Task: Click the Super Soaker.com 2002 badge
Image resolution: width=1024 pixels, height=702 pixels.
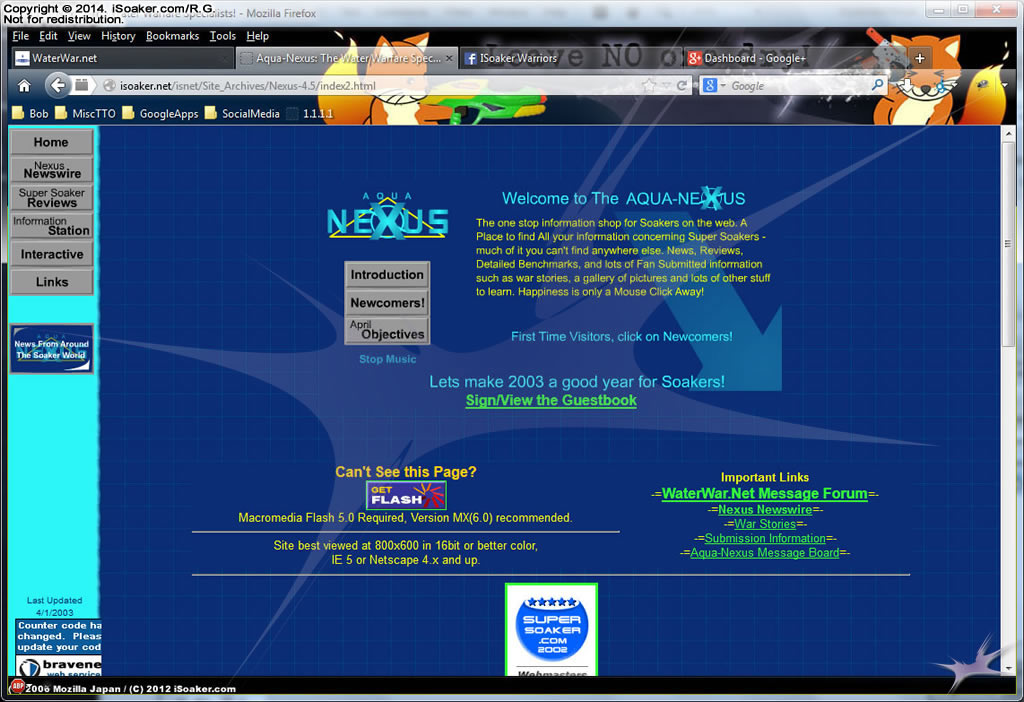Action: [x=551, y=630]
